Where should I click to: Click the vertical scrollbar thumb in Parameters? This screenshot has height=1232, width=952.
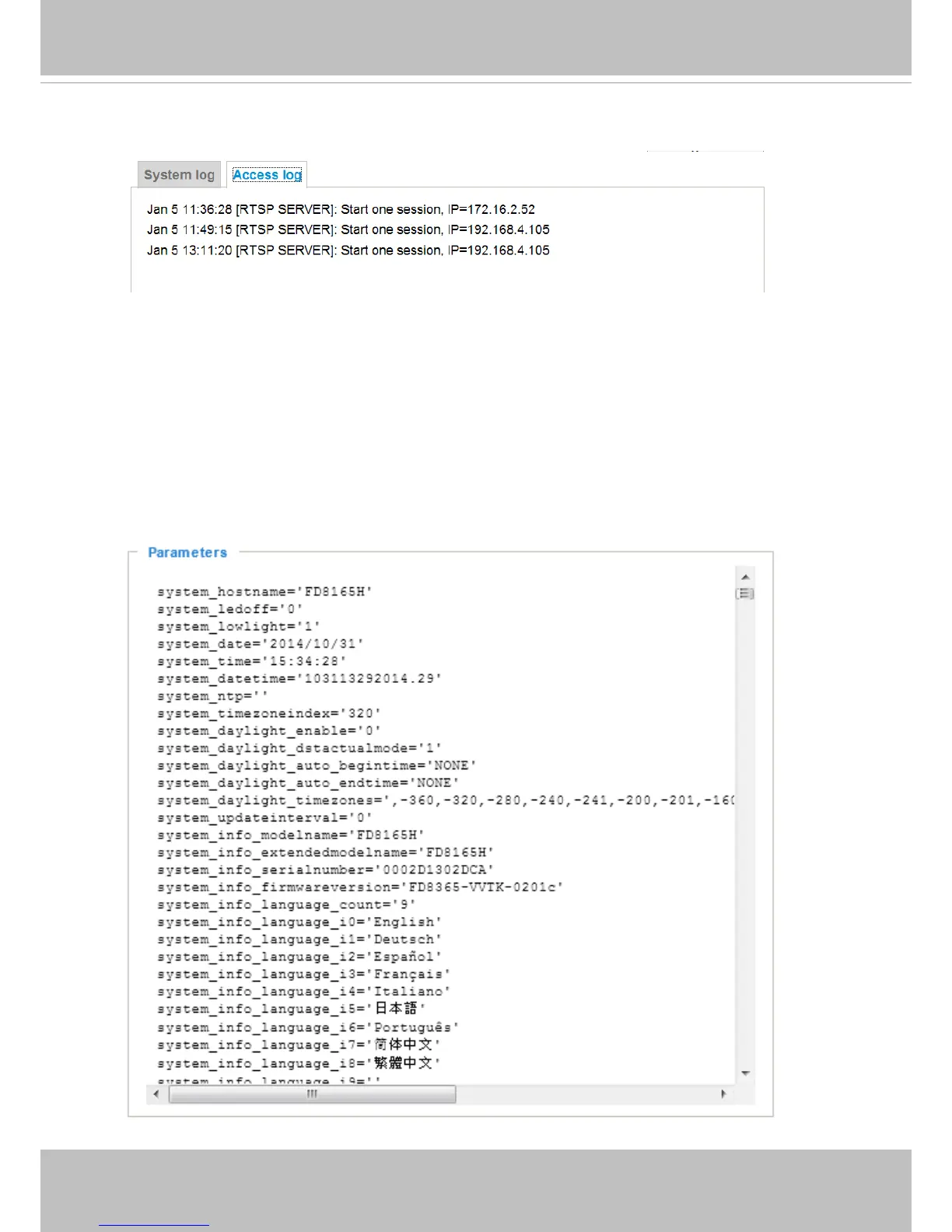click(x=745, y=593)
